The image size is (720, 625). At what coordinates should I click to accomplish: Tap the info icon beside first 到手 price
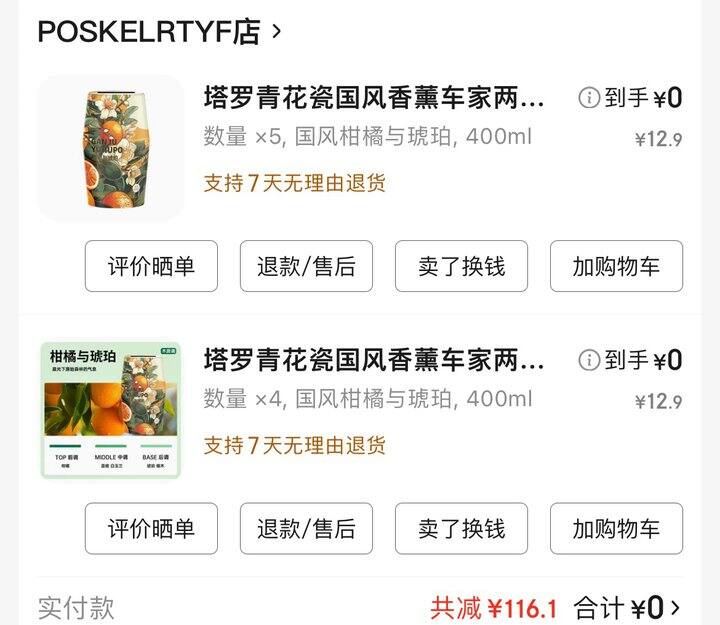589,98
